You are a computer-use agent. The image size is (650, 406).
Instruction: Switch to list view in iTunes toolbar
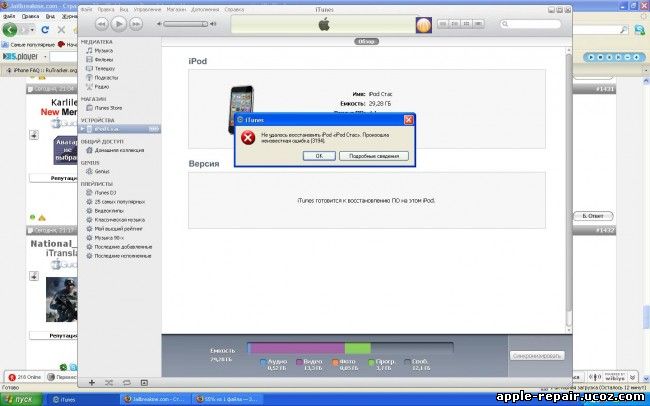pos(443,24)
